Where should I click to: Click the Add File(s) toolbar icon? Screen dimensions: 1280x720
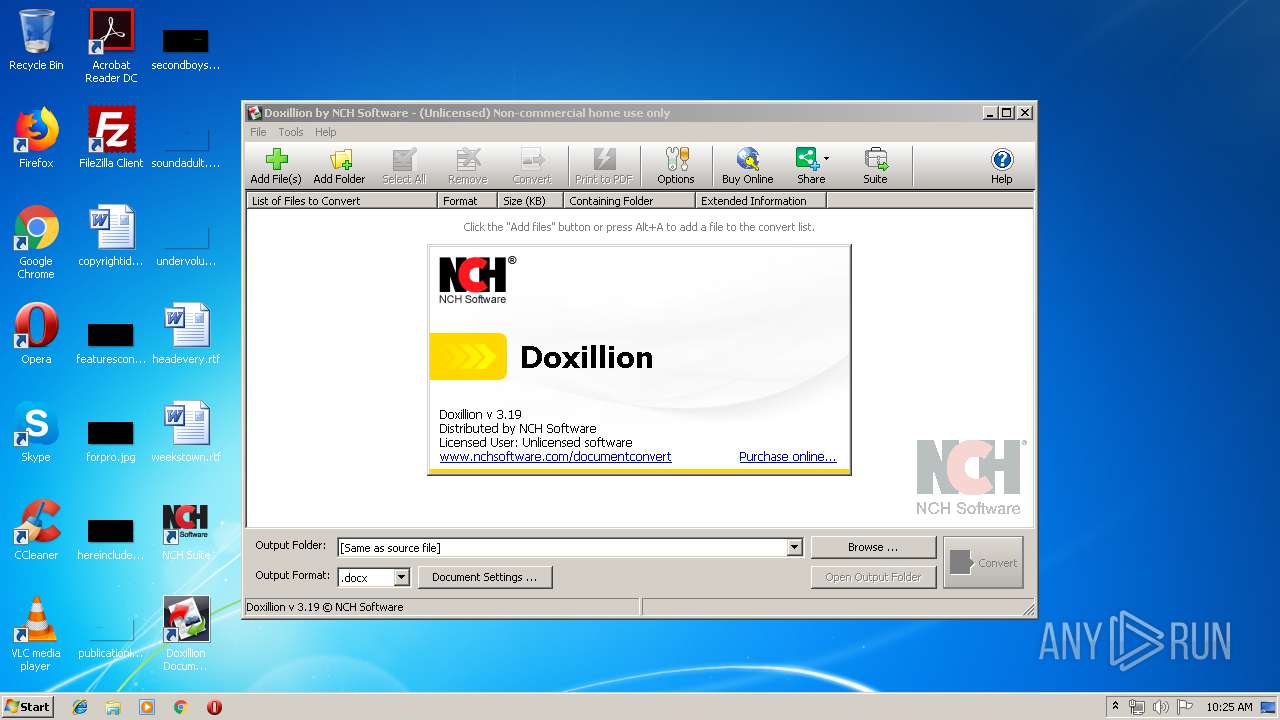click(x=276, y=166)
